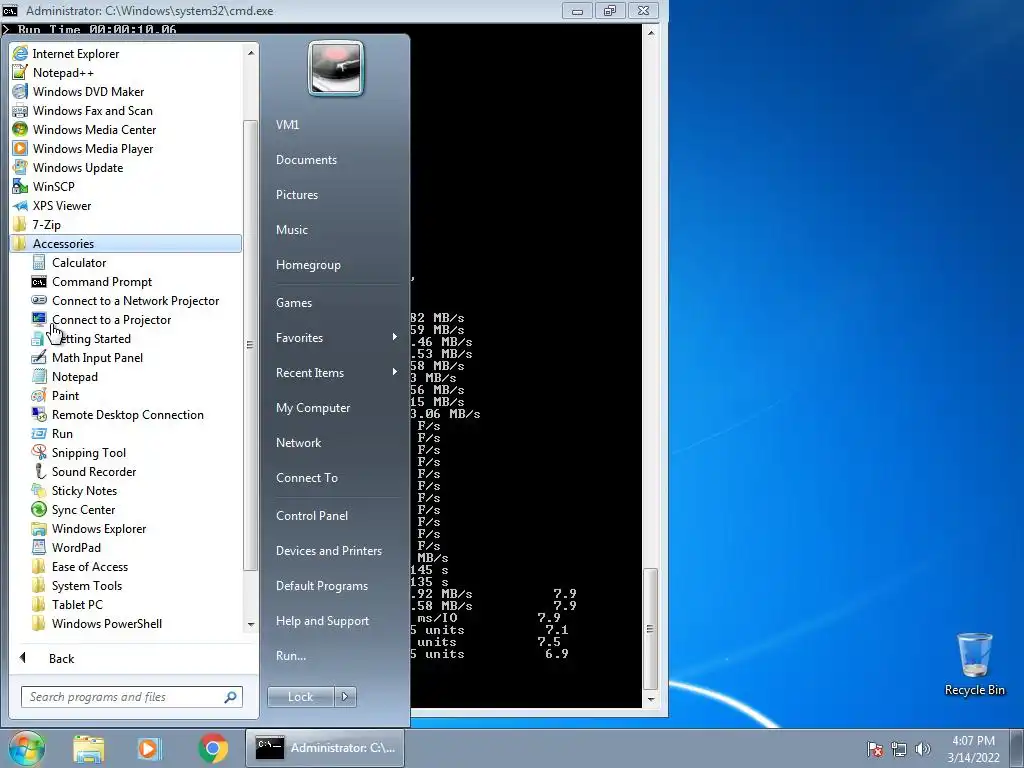The height and width of the screenshot is (768, 1024).
Task: Open Windows Update icon
Action: tap(20, 167)
